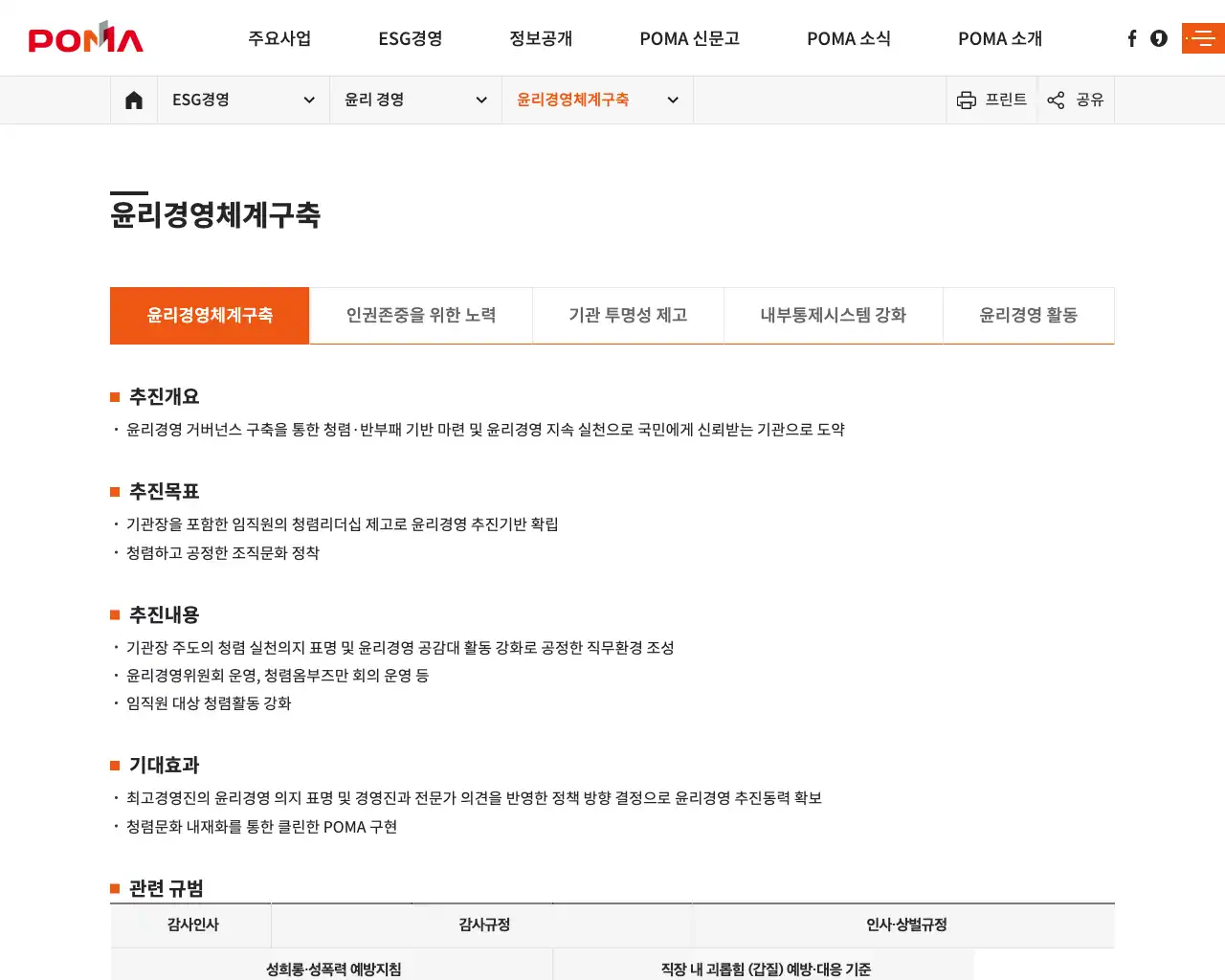Click the 추진개요 section heading
The width and height of the screenshot is (1225, 980).
point(165,396)
